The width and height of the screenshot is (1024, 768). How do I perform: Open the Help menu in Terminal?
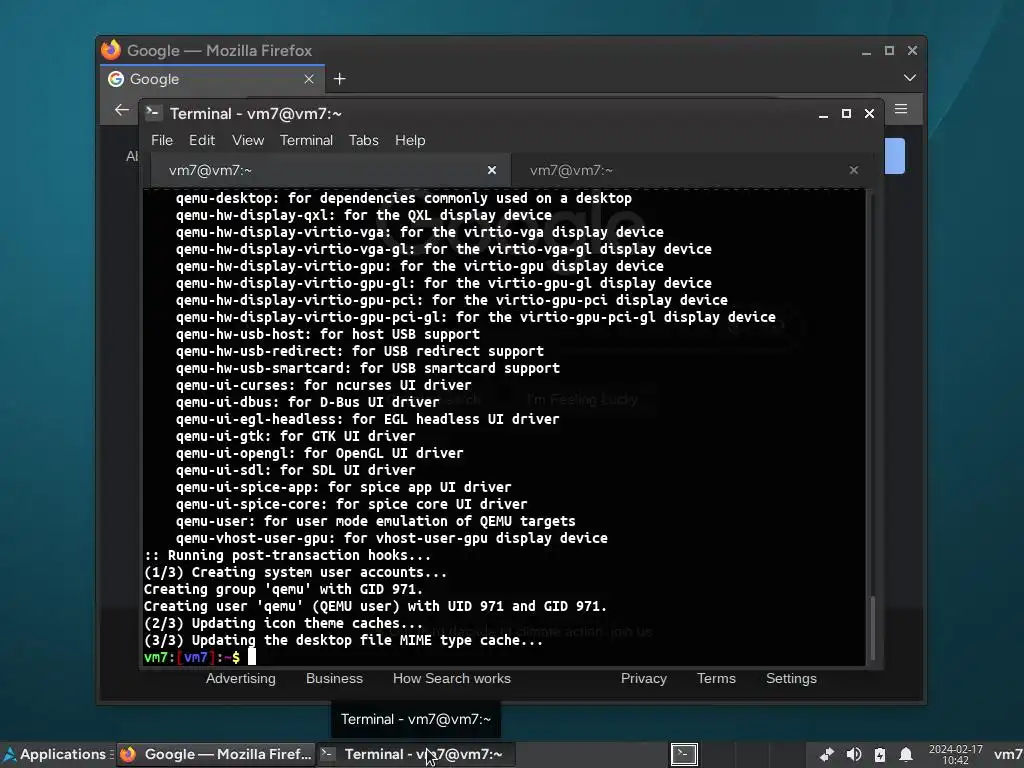410,140
